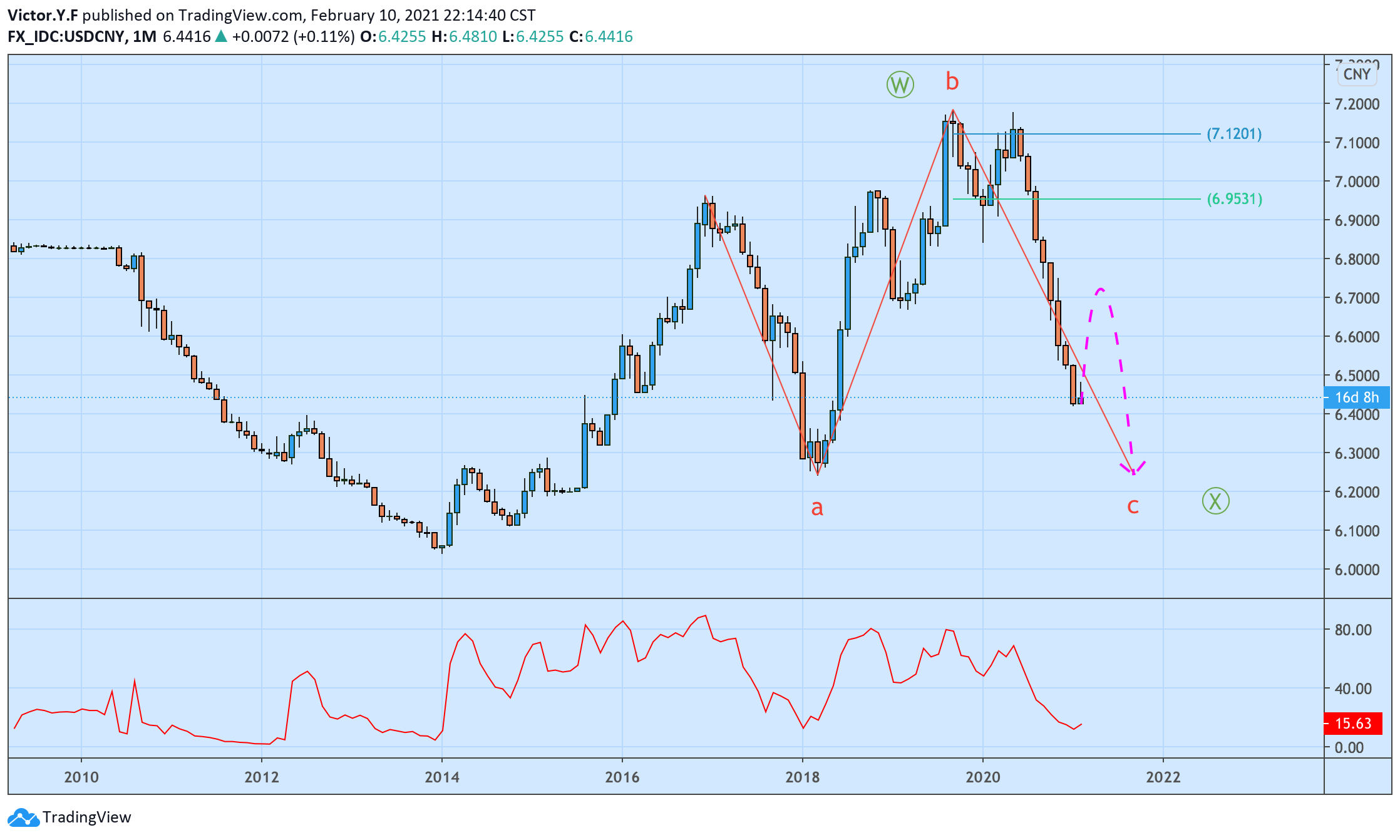Click the 7.0000 price scale label
The width and height of the screenshot is (1400, 840).
pos(1357,182)
